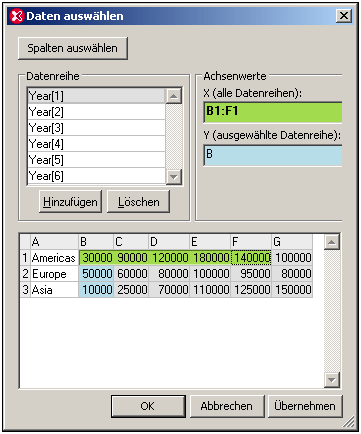
Task: Select row header 1 in the grid
Action: pyautogui.click(x=25, y=258)
